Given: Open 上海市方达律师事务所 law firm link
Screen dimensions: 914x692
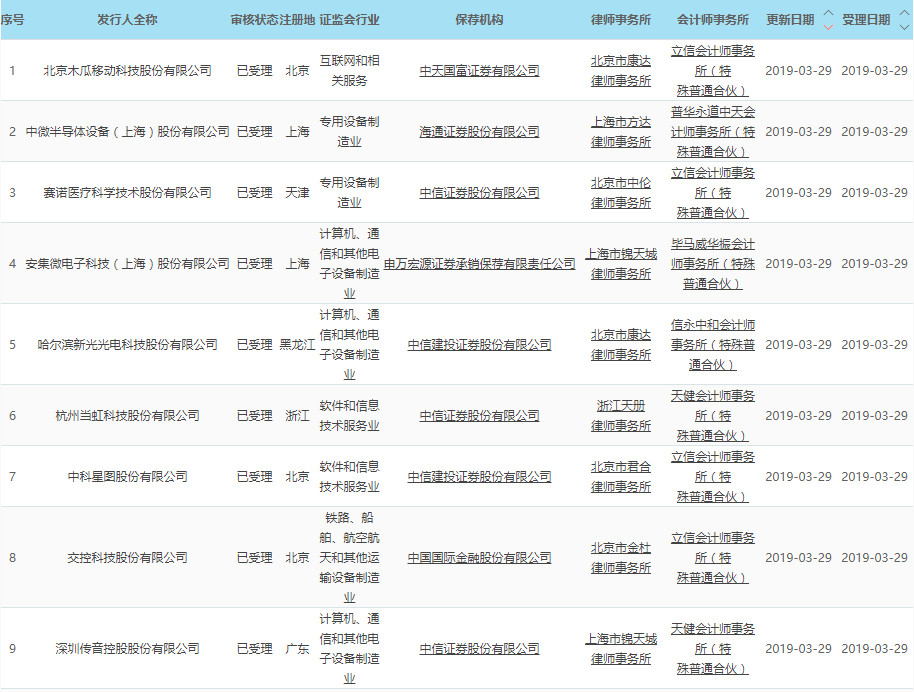Looking at the screenshot, I should pos(621,132).
